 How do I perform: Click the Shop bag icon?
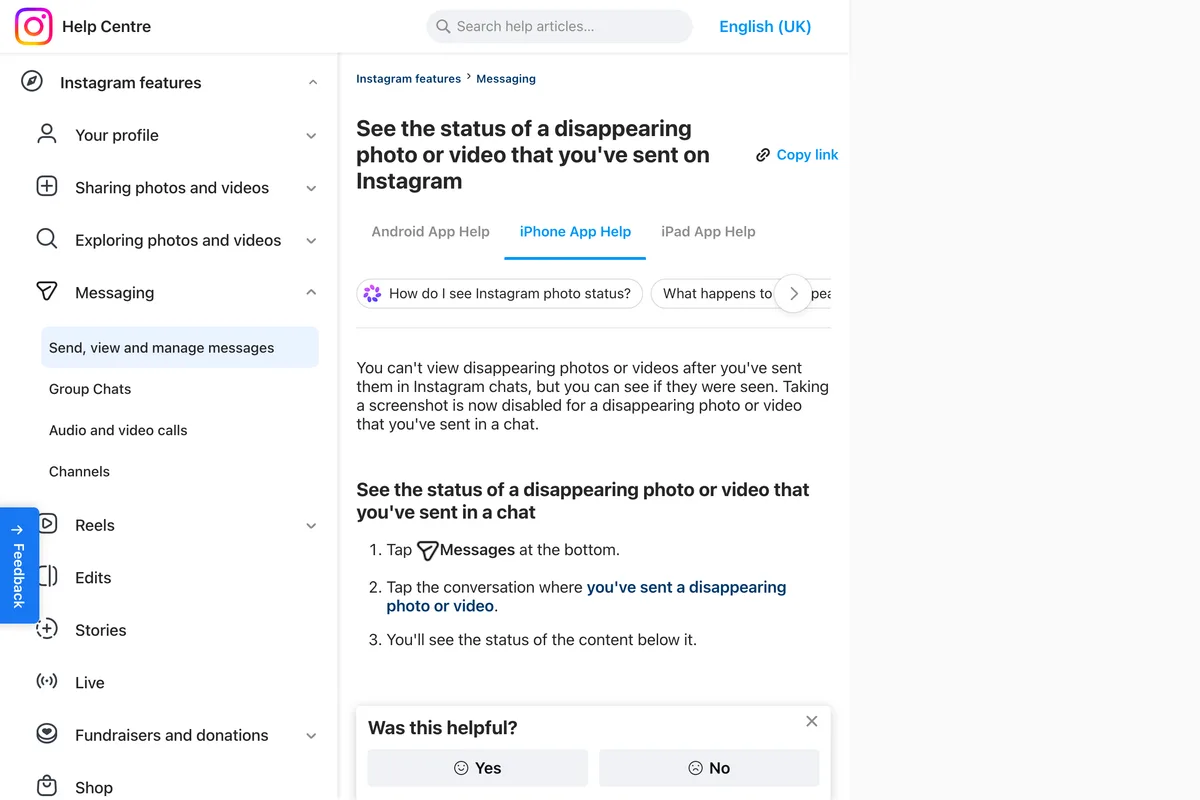pyautogui.click(x=47, y=786)
